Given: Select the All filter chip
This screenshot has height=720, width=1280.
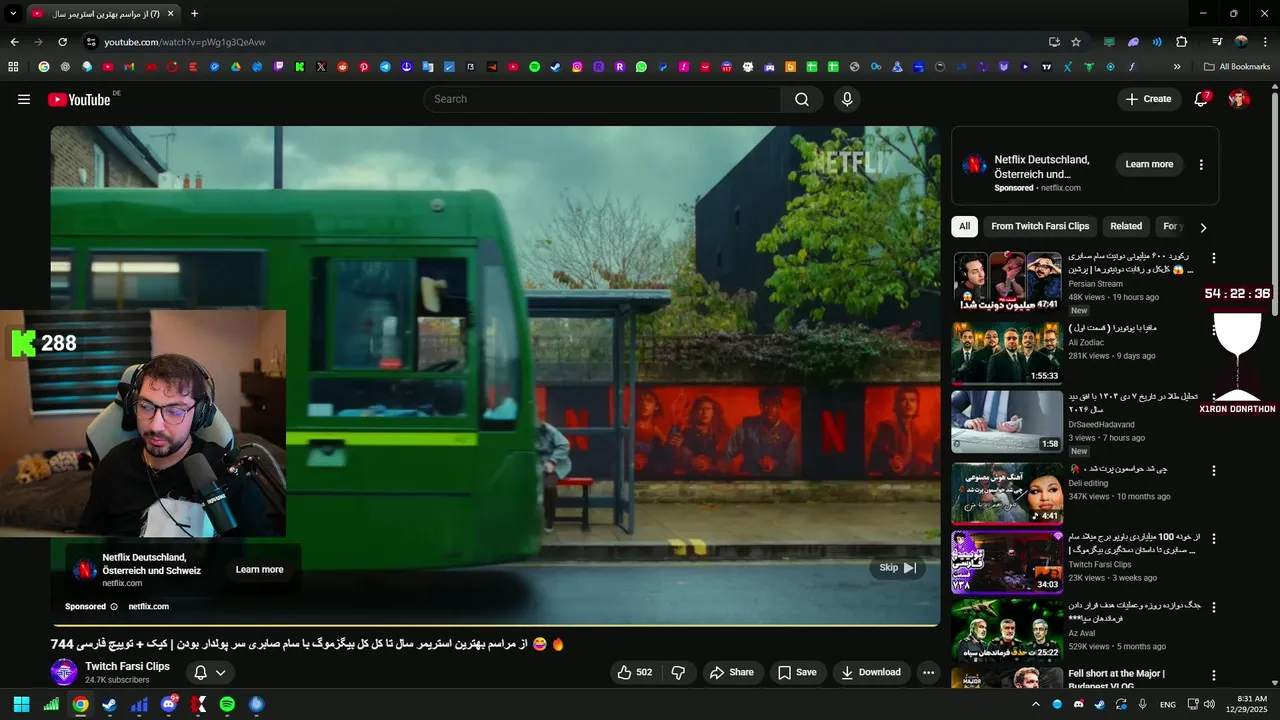Looking at the screenshot, I should click(964, 226).
